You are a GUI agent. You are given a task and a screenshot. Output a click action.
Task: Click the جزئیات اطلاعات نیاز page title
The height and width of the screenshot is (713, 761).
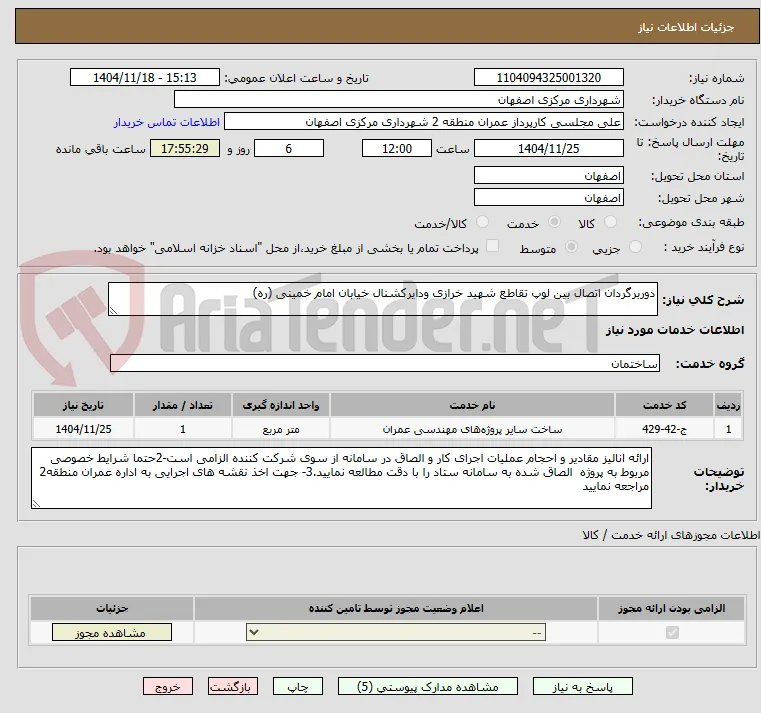tap(685, 27)
